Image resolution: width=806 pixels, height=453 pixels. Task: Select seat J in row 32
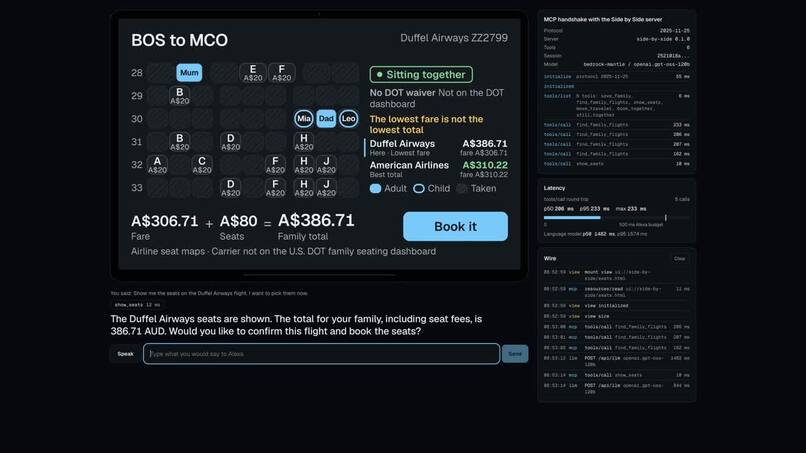pyautogui.click(x=326, y=165)
